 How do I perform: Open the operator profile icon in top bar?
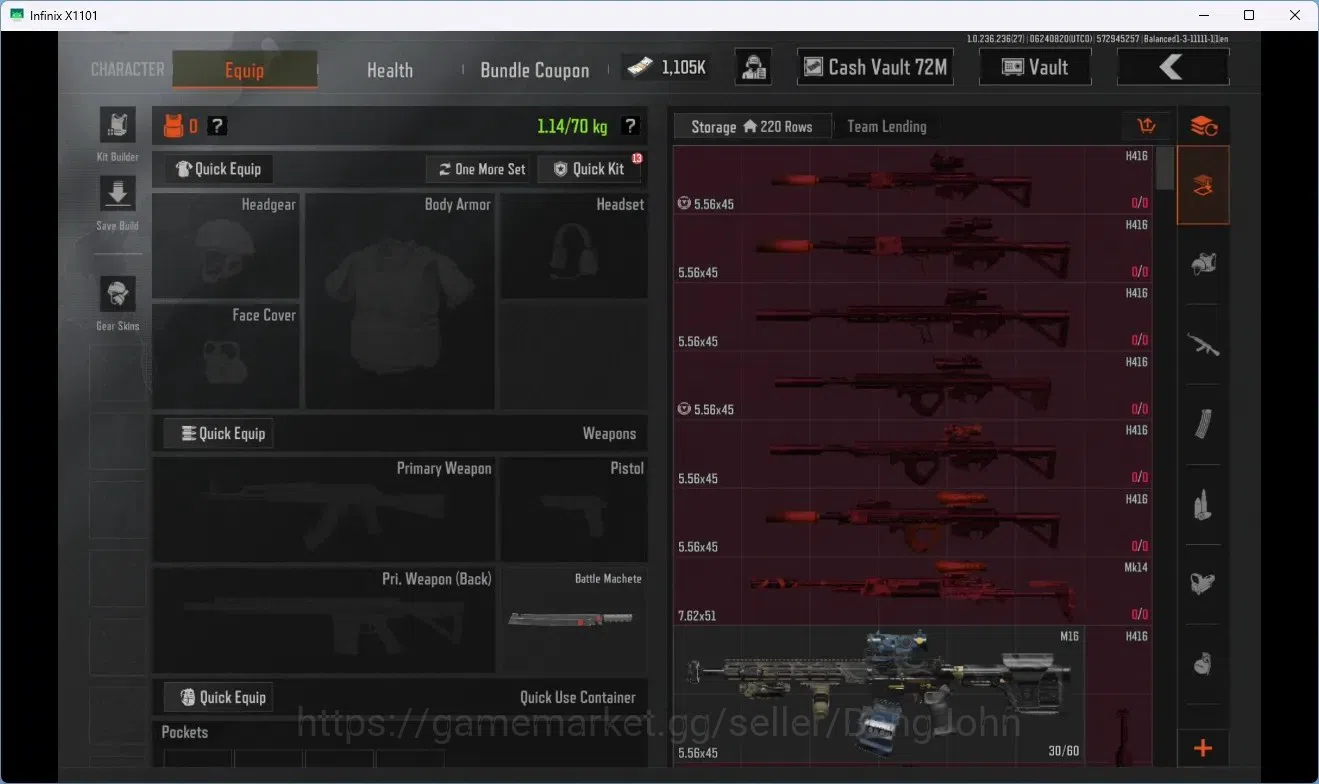click(753, 67)
